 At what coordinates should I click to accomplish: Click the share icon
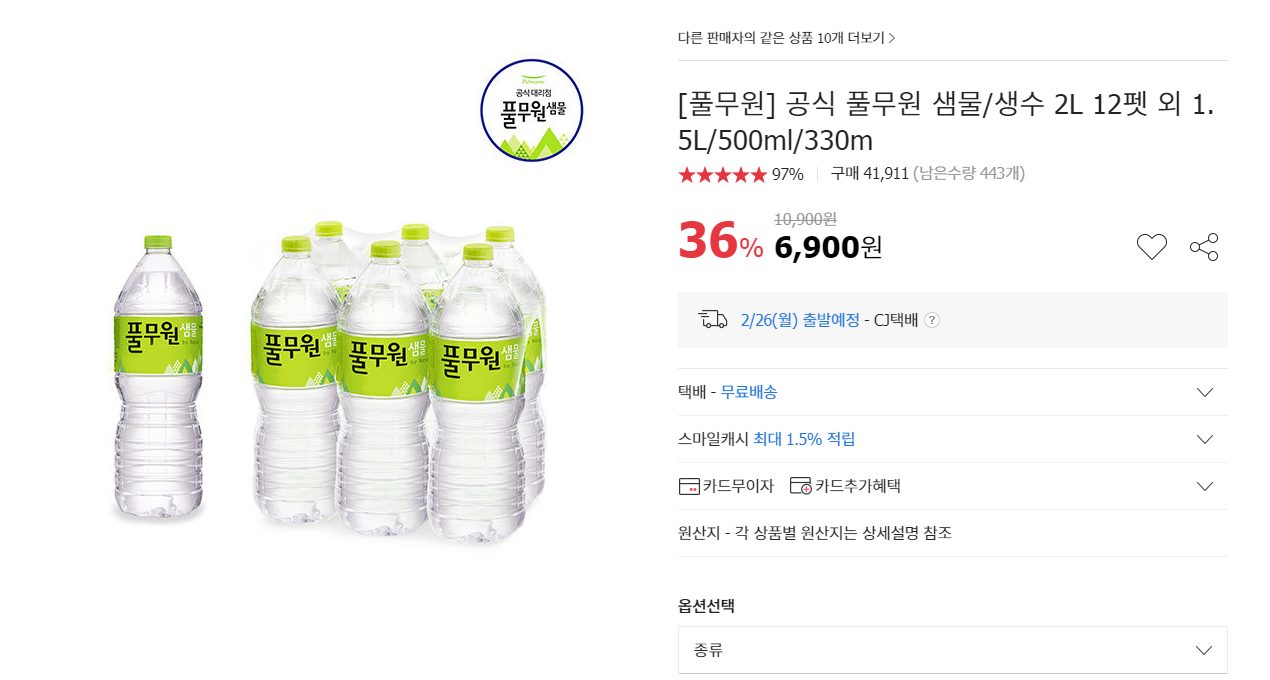coord(1204,247)
